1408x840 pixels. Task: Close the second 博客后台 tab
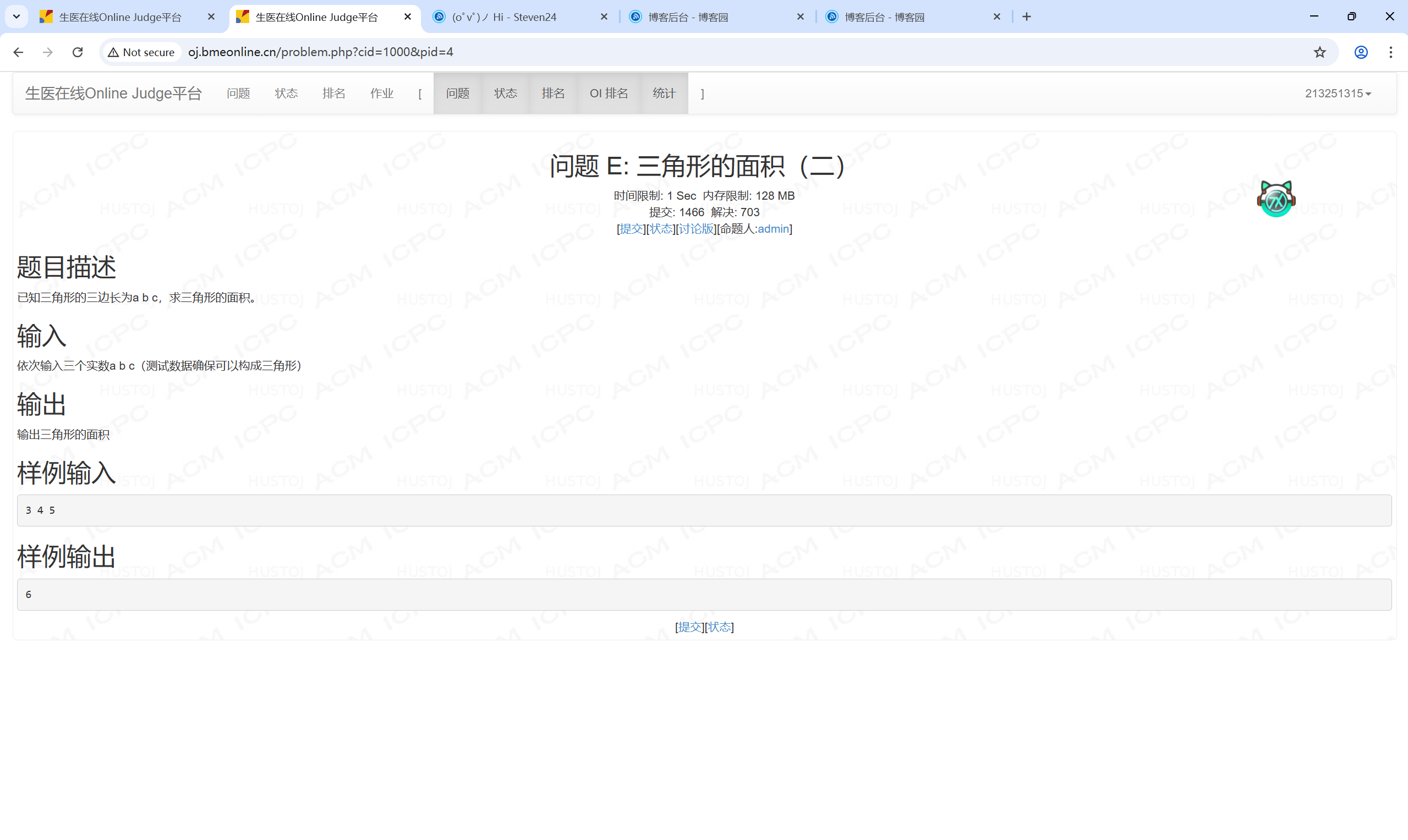pyautogui.click(x=996, y=17)
